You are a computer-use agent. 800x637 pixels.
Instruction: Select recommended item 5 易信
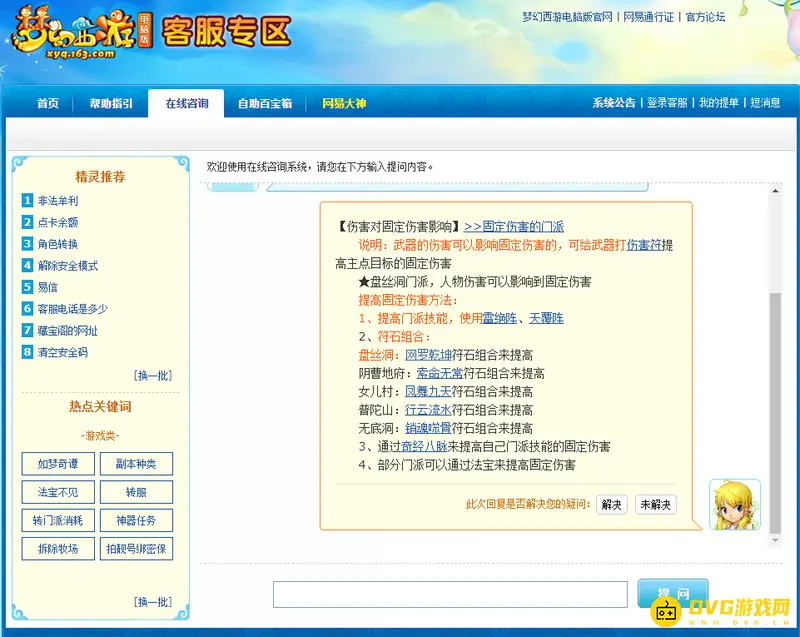[47, 287]
